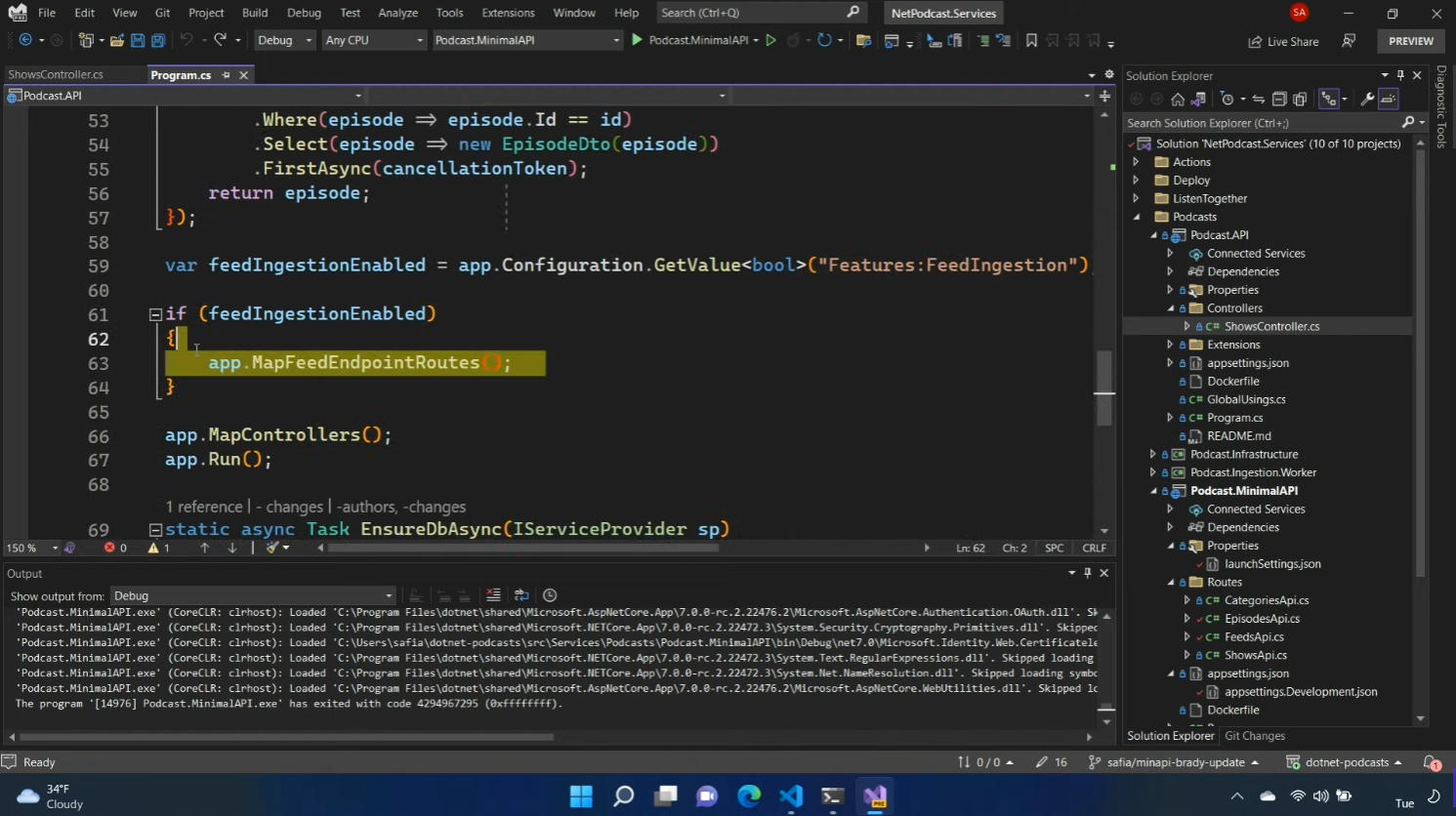
Task: Toggle word wrap in the Output panel
Action: 521,595
